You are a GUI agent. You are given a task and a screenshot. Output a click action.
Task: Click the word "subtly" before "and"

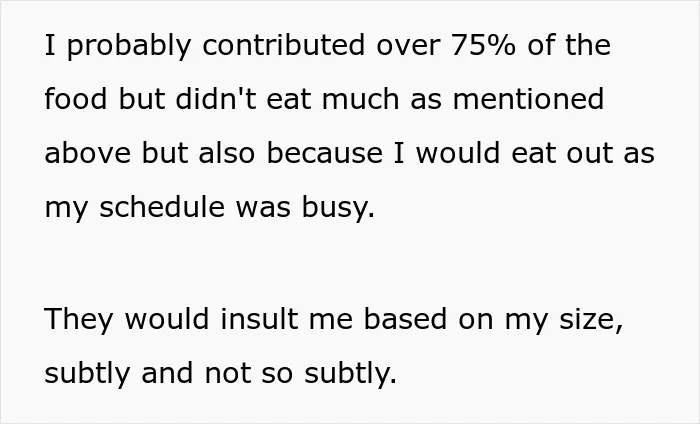pos(87,374)
